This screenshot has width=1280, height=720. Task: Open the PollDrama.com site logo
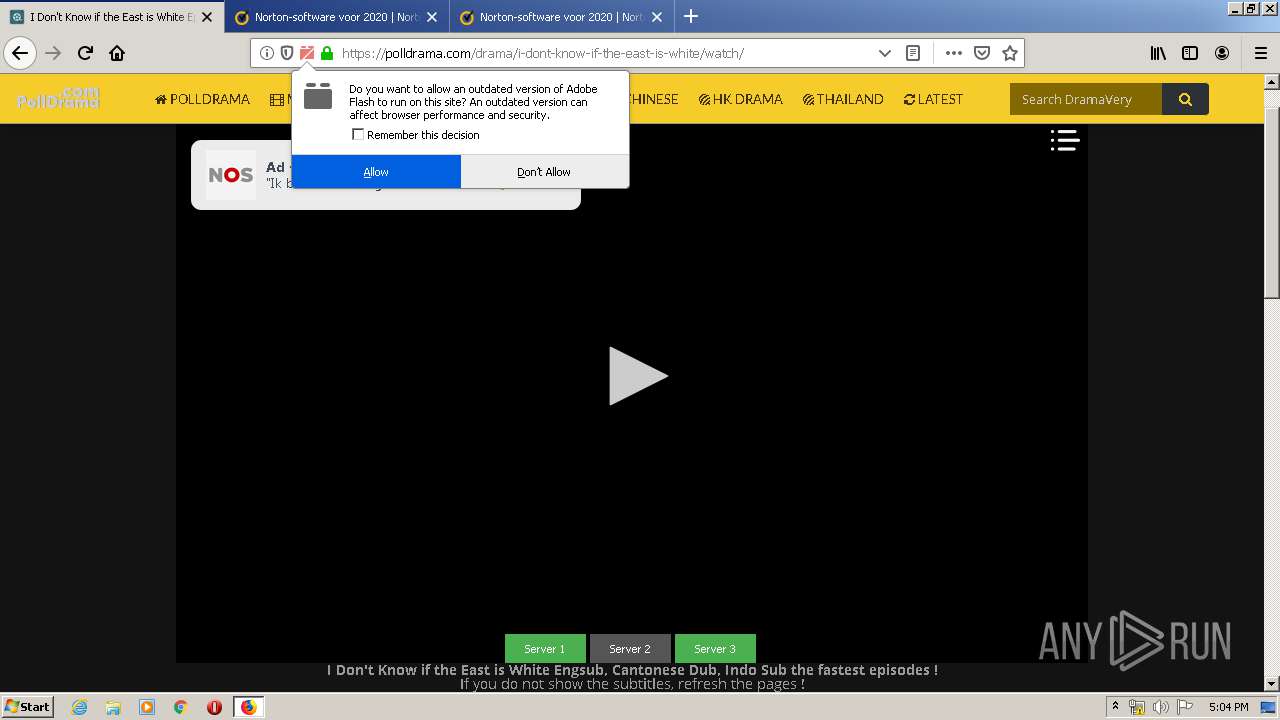(58, 98)
